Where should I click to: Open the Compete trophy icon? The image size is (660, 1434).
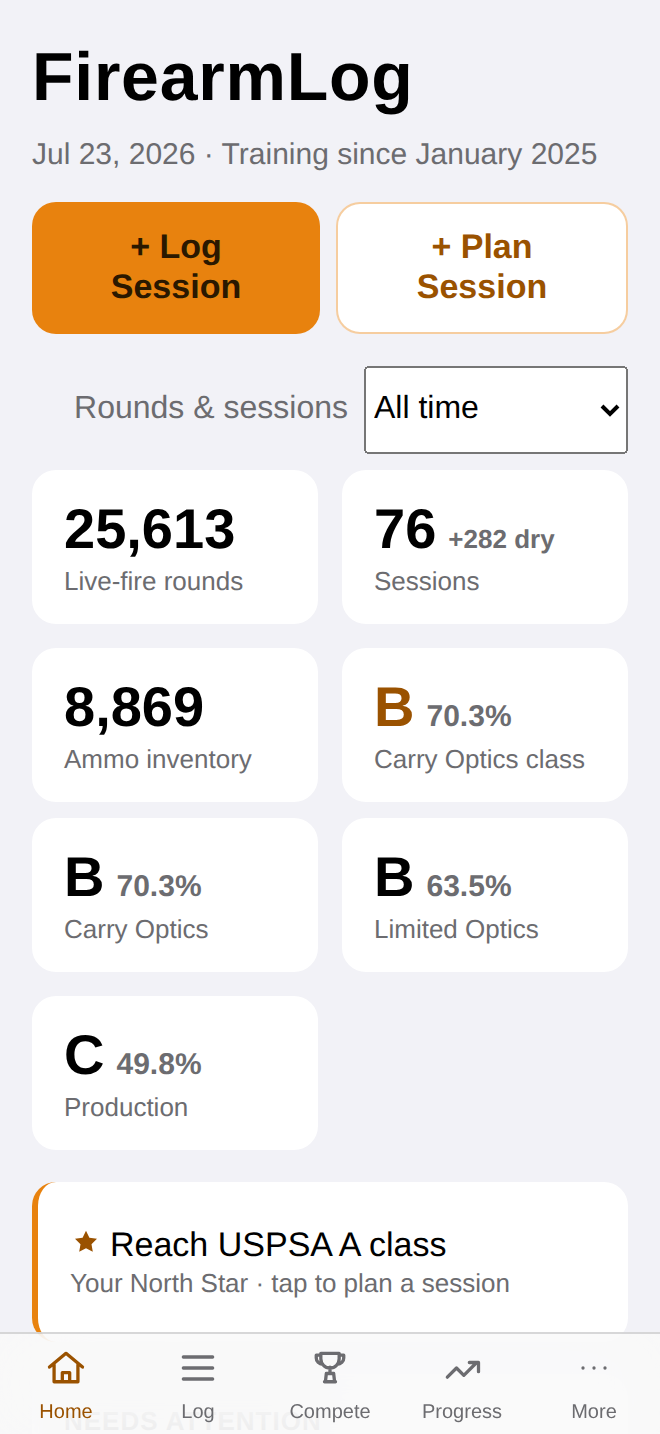coord(330,1367)
